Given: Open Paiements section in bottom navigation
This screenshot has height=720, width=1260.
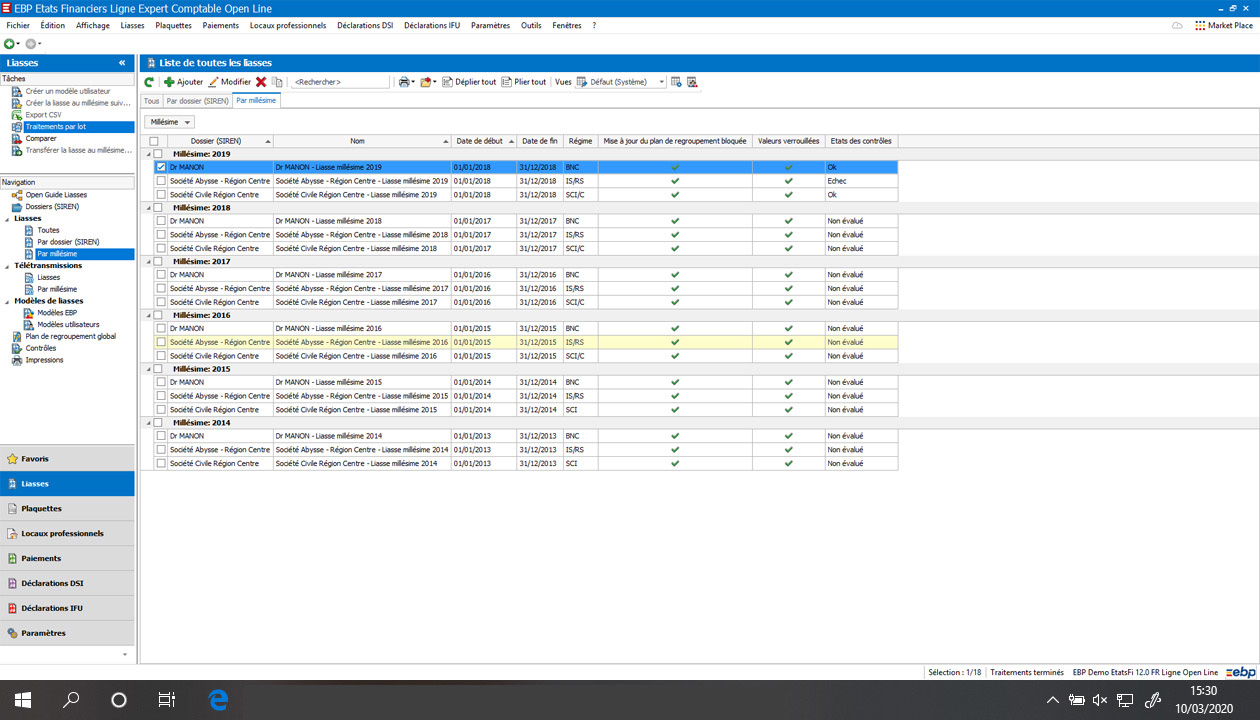Looking at the screenshot, I should click(67, 559).
